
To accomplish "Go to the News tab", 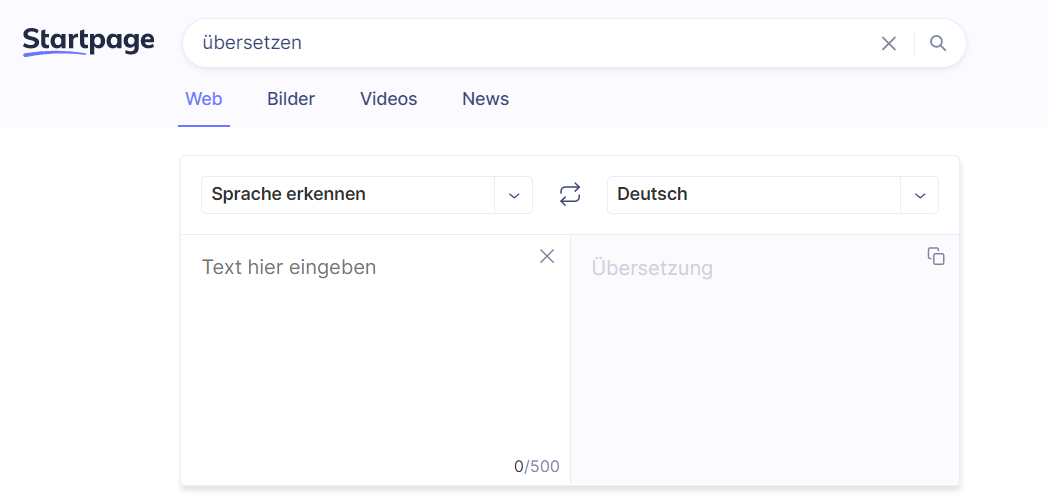I will [x=486, y=99].
